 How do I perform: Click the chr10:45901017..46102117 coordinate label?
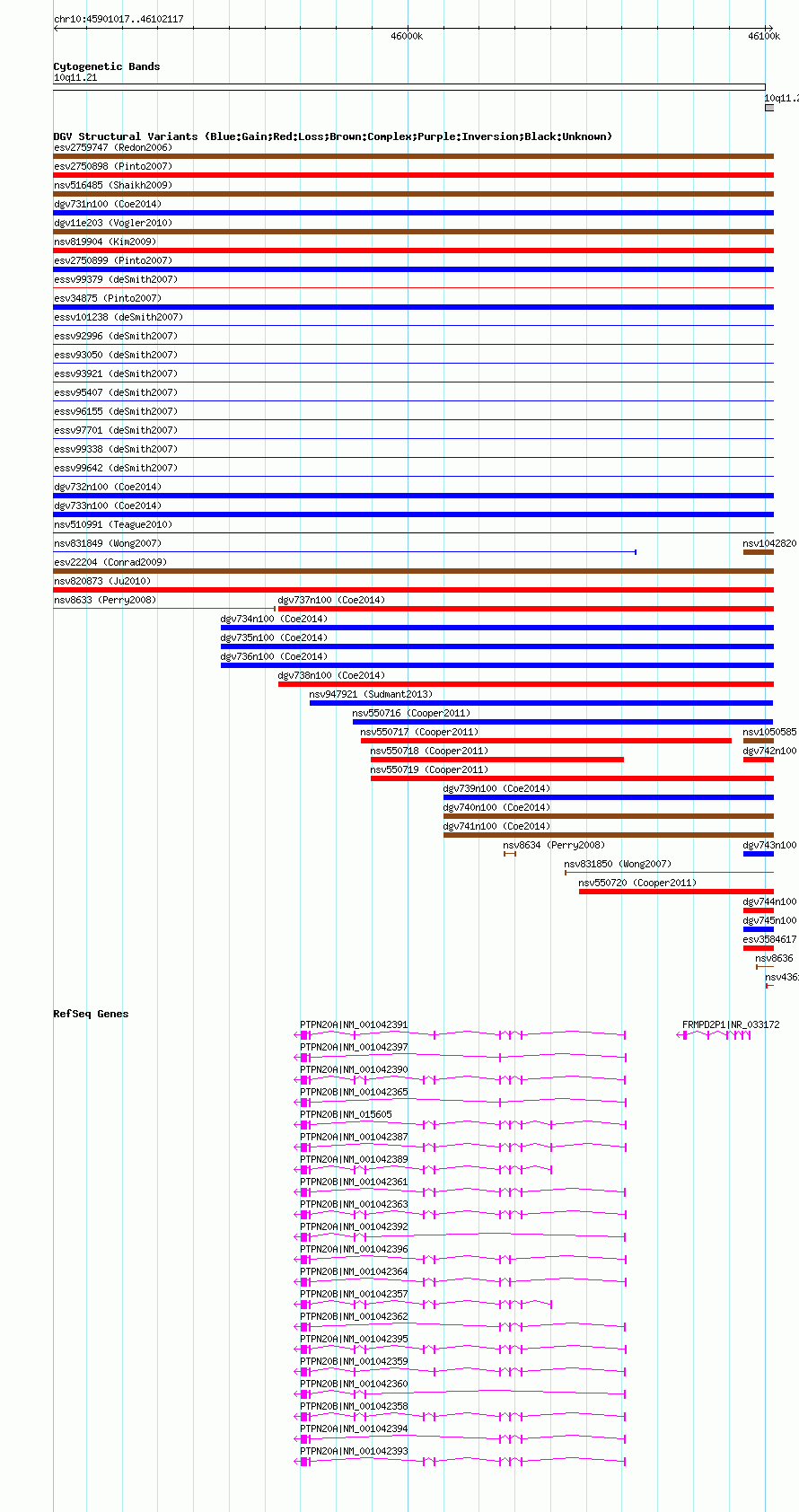pyautogui.click(x=119, y=19)
